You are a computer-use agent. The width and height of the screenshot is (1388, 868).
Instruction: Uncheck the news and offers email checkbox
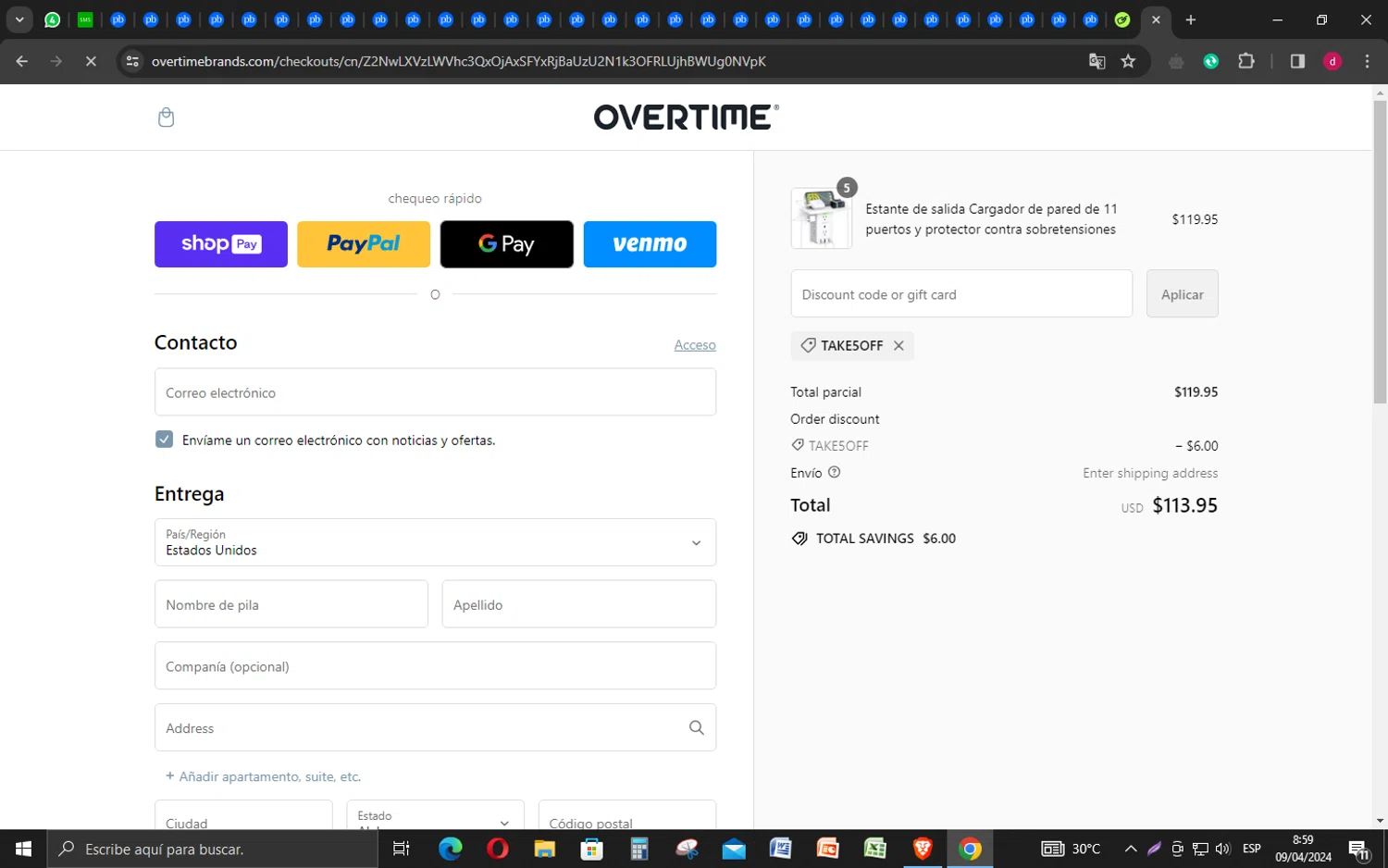(x=164, y=440)
